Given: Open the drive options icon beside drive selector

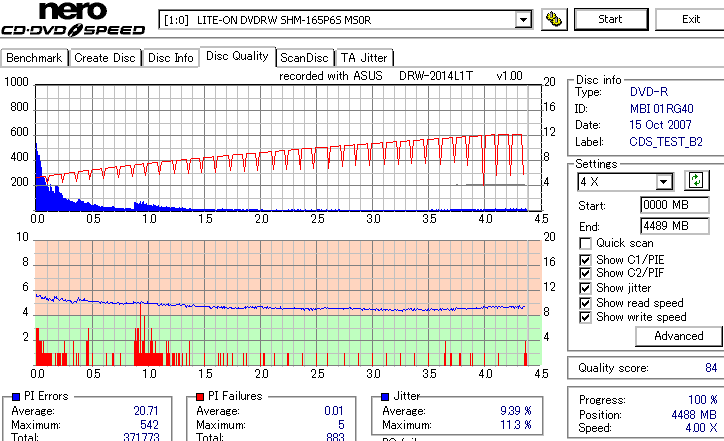Looking at the screenshot, I should tap(554, 19).
